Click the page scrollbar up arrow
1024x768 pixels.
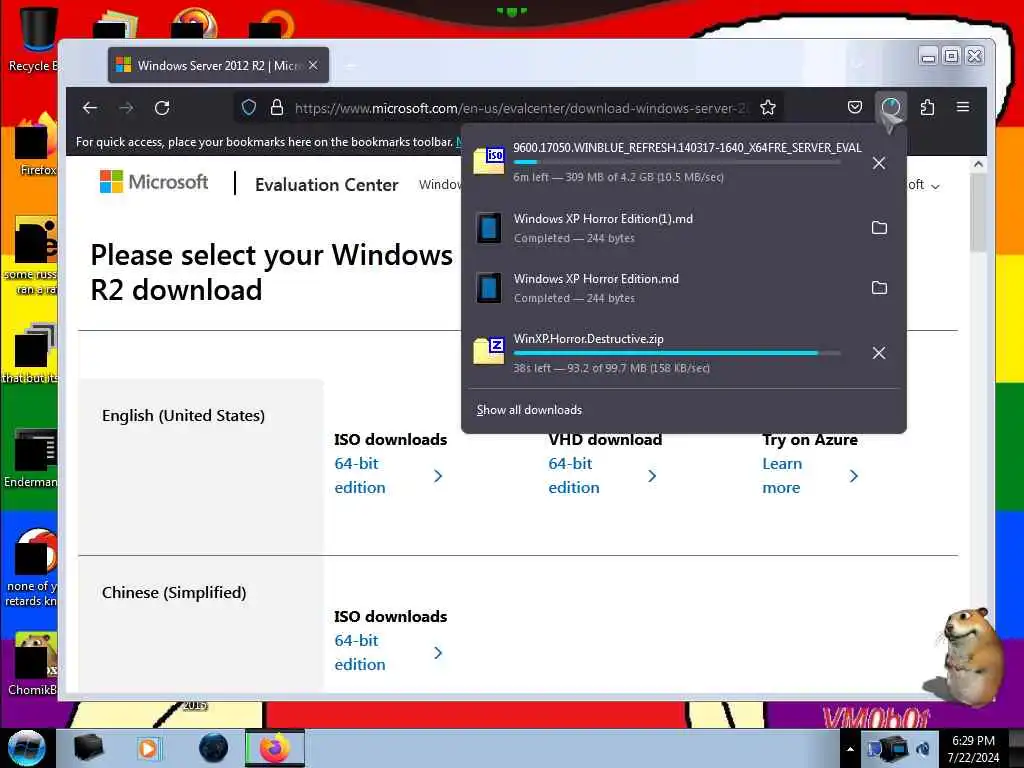pos(978,165)
